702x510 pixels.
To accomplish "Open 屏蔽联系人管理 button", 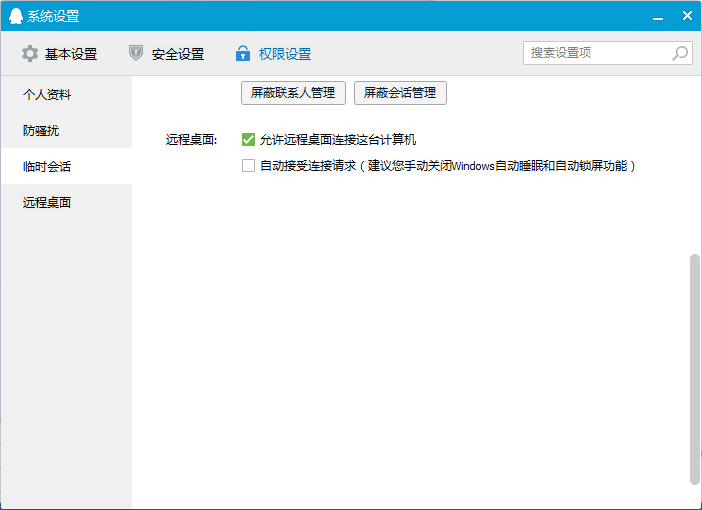I will pos(293,93).
